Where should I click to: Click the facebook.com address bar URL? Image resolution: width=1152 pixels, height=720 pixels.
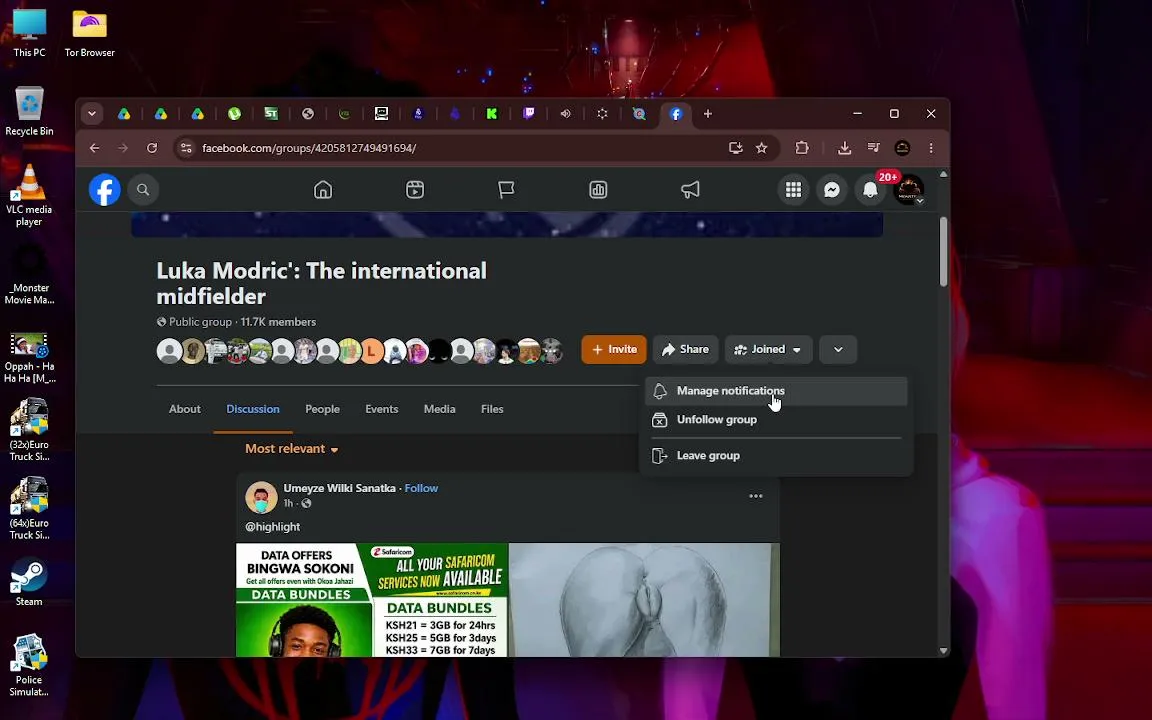click(x=309, y=148)
